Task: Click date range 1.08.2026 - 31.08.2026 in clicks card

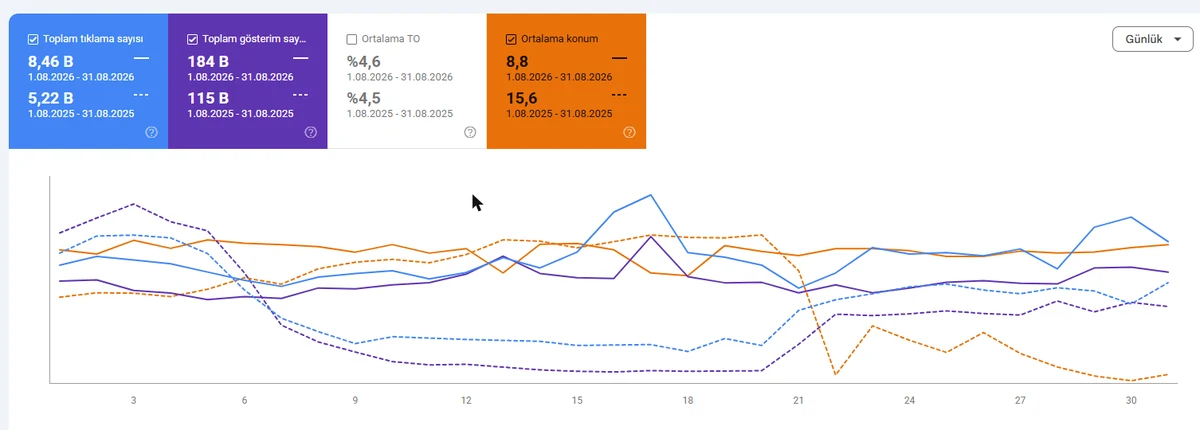Action: (81, 76)
